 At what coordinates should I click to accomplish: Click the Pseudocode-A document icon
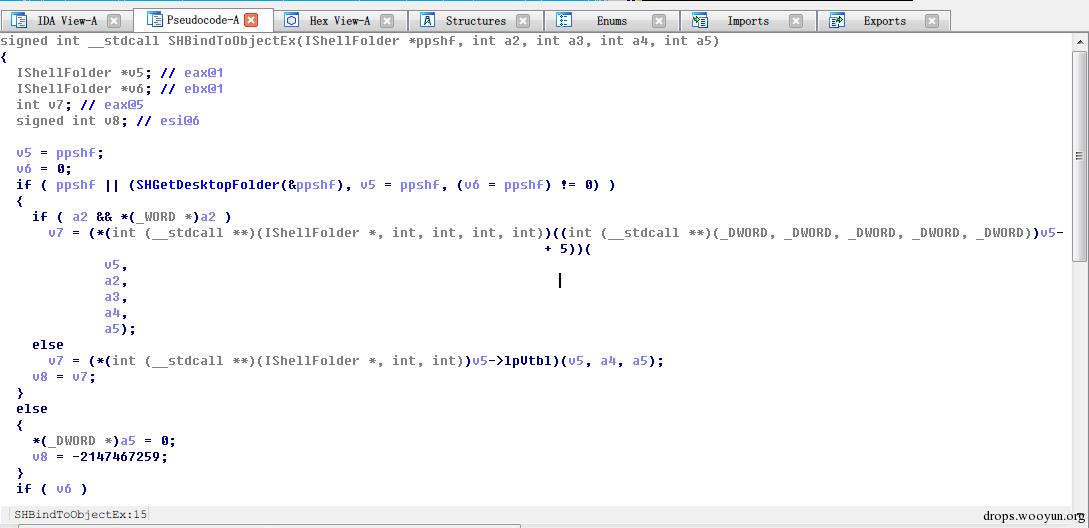(x=154, y=19)
